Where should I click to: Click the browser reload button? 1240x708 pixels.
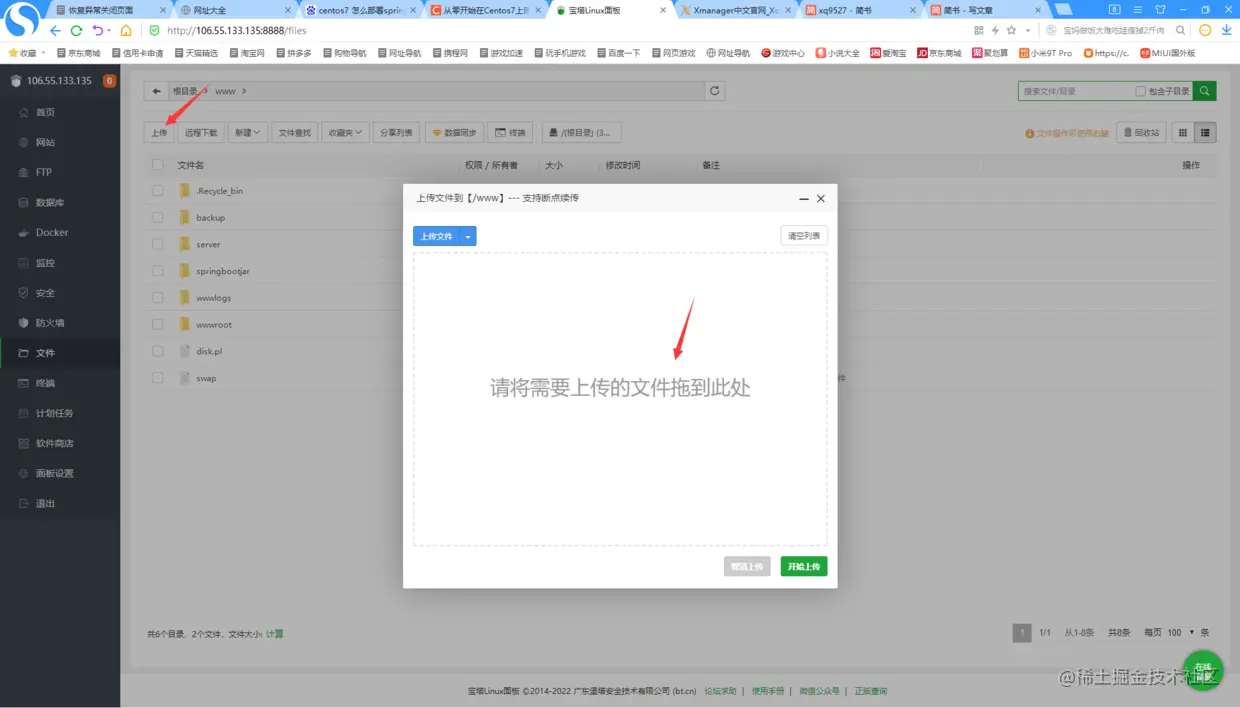point(76,30)
